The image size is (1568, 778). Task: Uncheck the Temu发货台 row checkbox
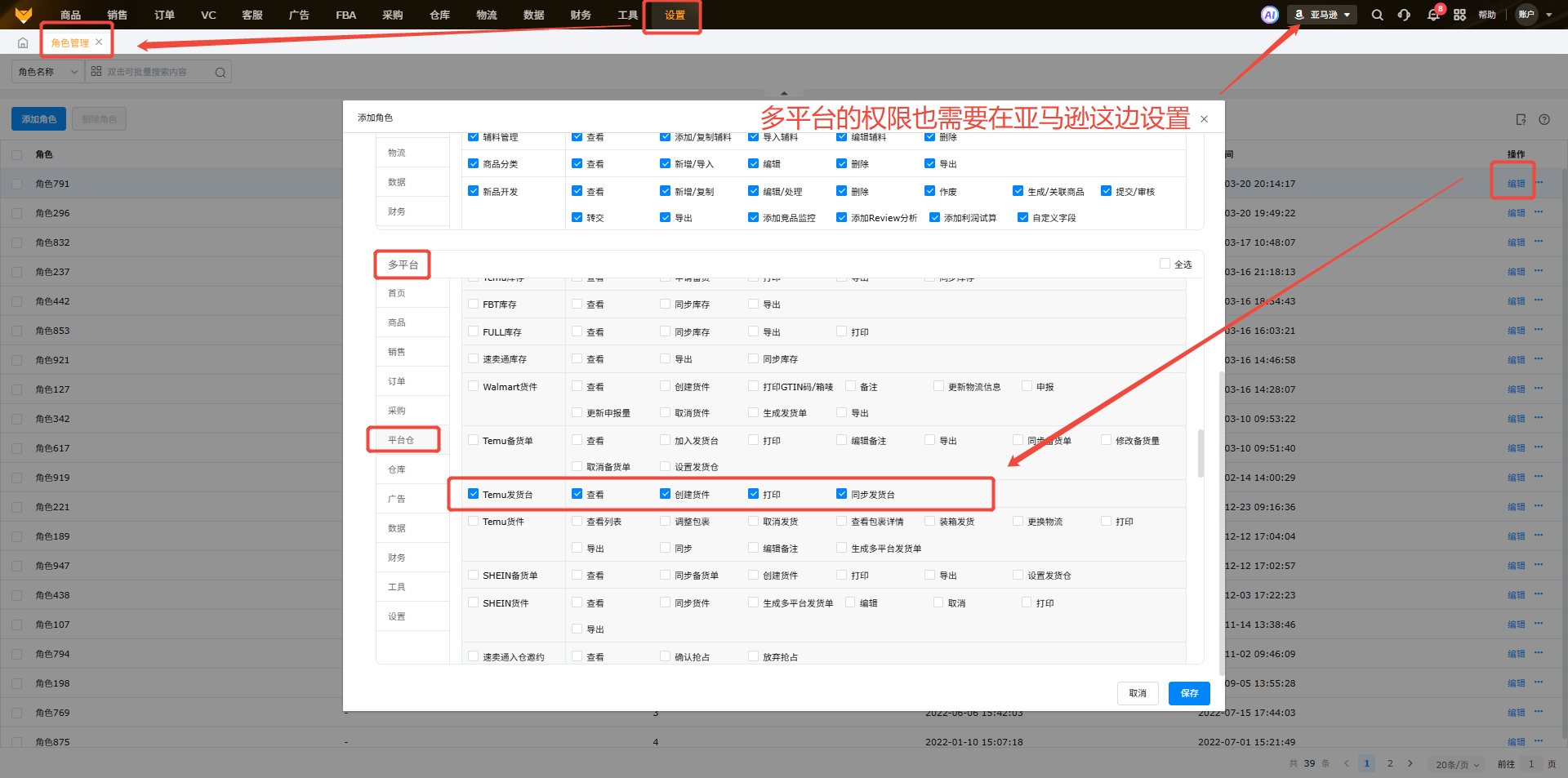click(474, 494)
